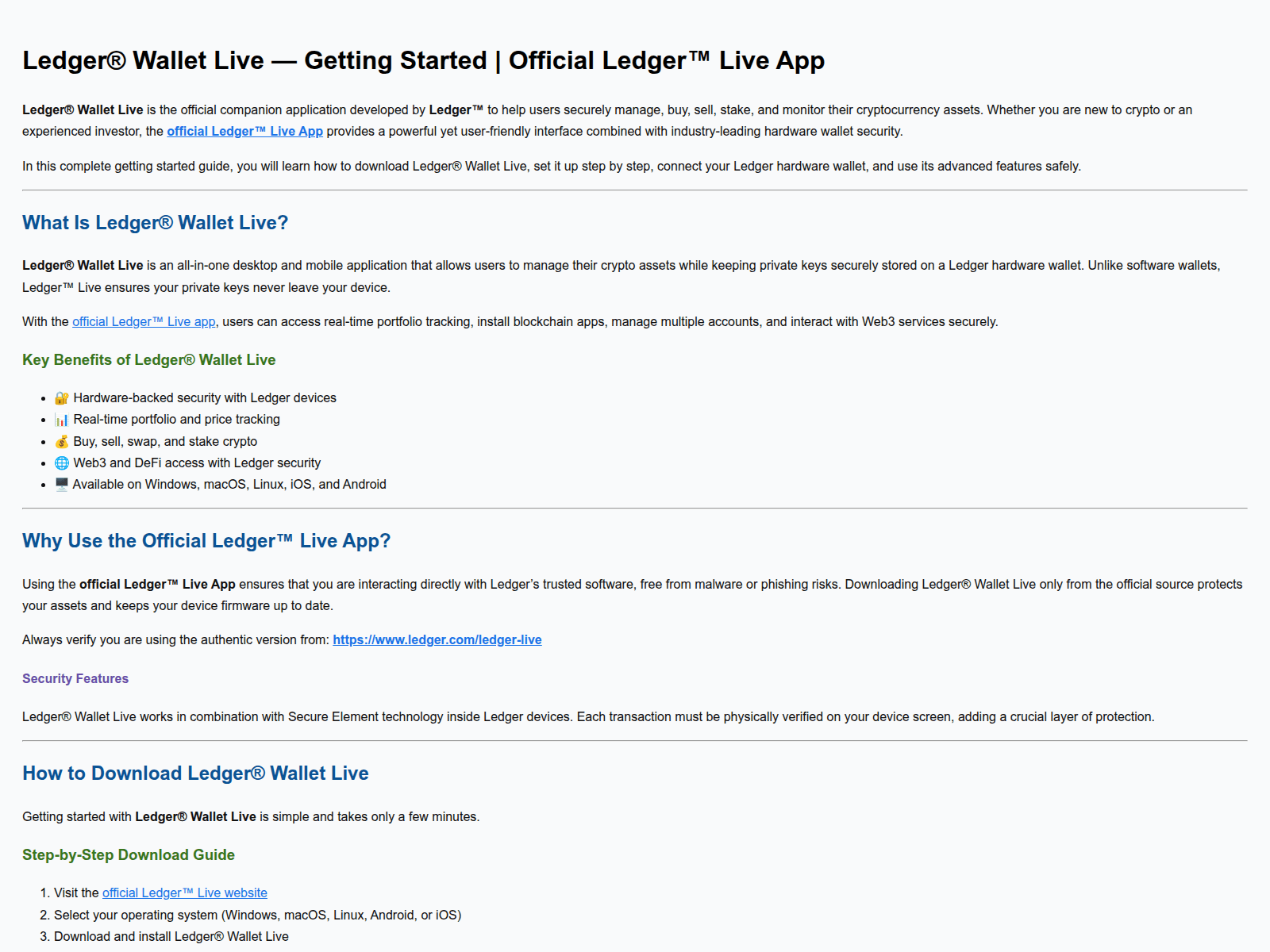Click the Step-by-Step Download Guide subheading
Screen dimensions: 1270x952
click(128, 855)
